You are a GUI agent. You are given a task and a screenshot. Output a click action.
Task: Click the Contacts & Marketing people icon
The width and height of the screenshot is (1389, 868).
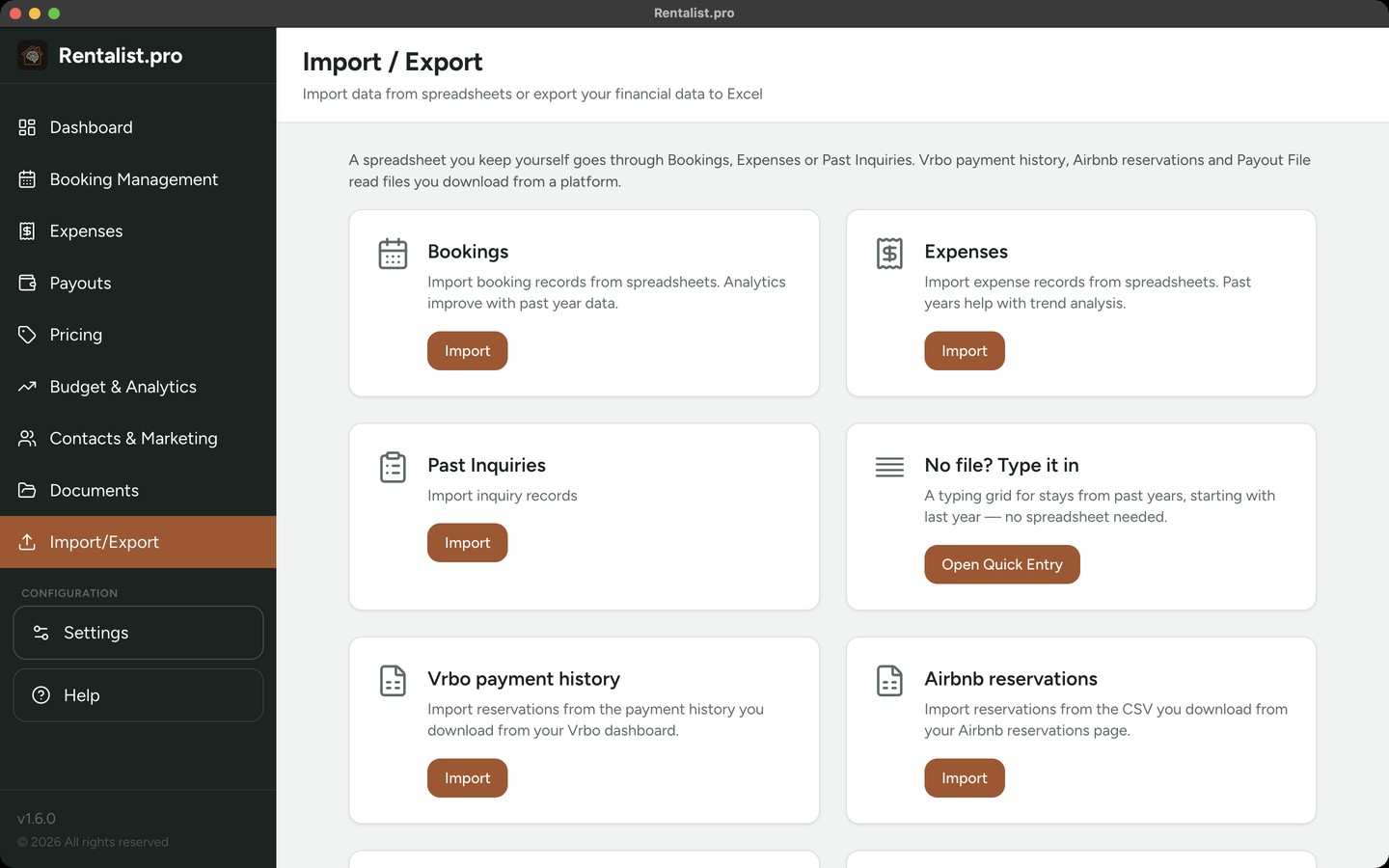point(27,439)
